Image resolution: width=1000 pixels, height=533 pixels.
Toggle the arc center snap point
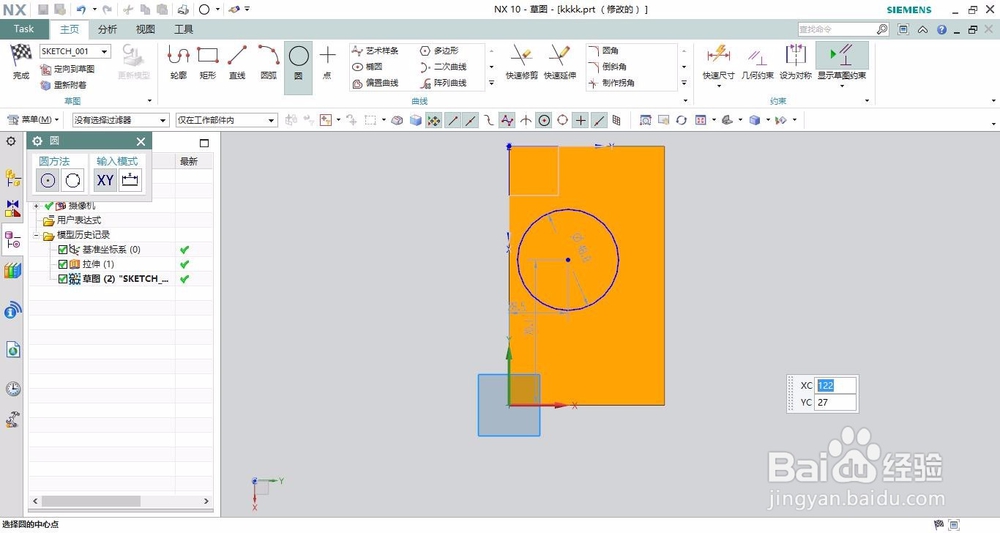[x=544, y=120]
